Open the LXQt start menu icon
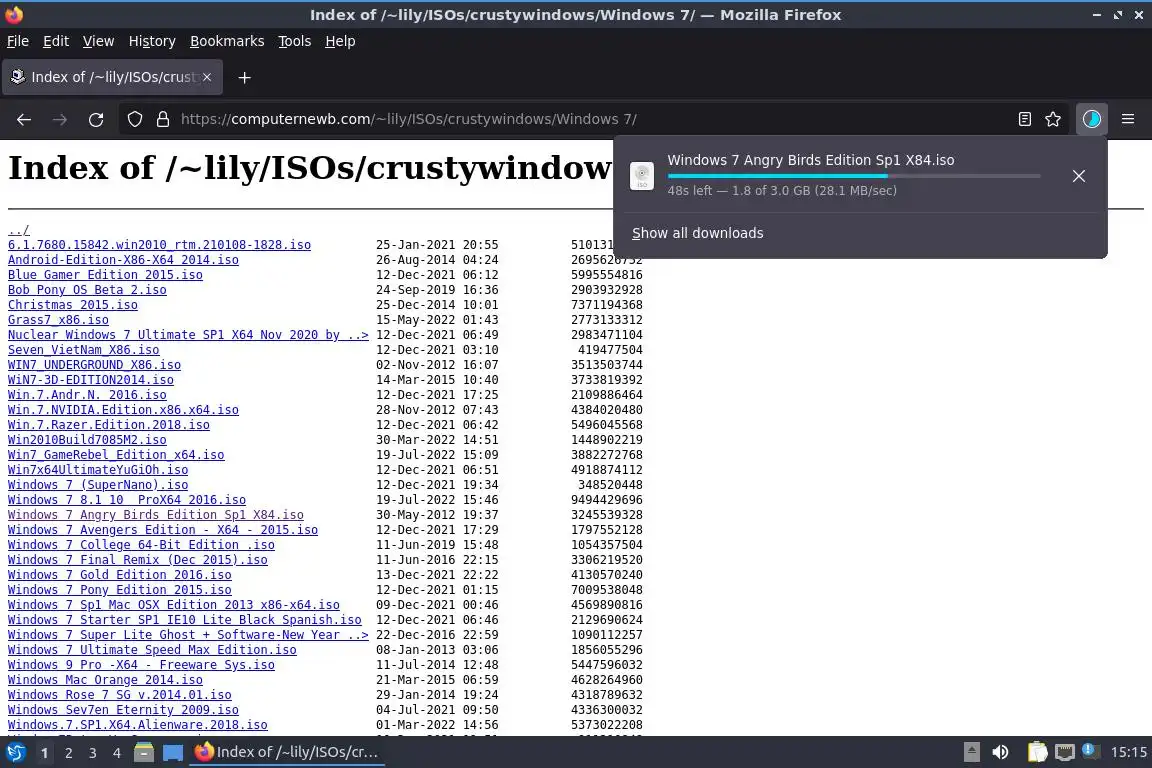1152x768 pixels. pos(15,752)
